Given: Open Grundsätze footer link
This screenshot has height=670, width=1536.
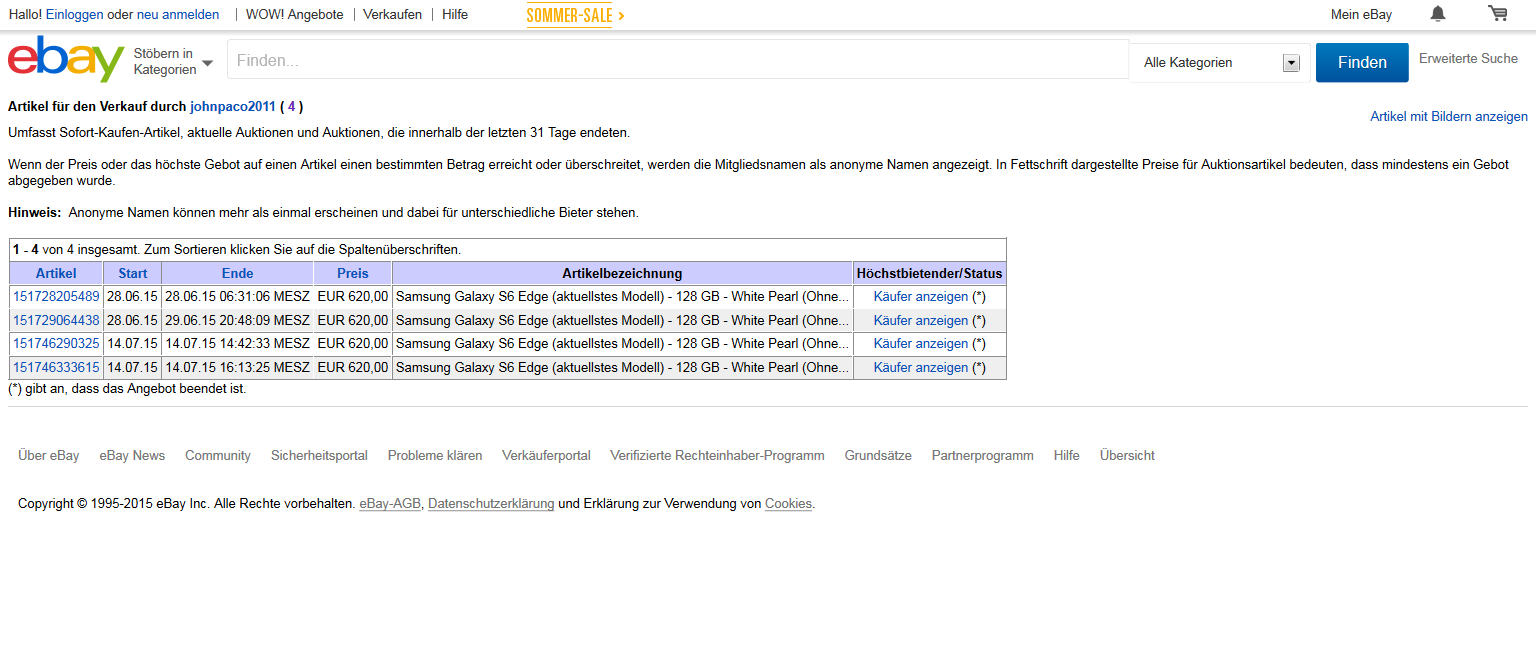Looking at the screenshot, I should (x=878, y=456).
